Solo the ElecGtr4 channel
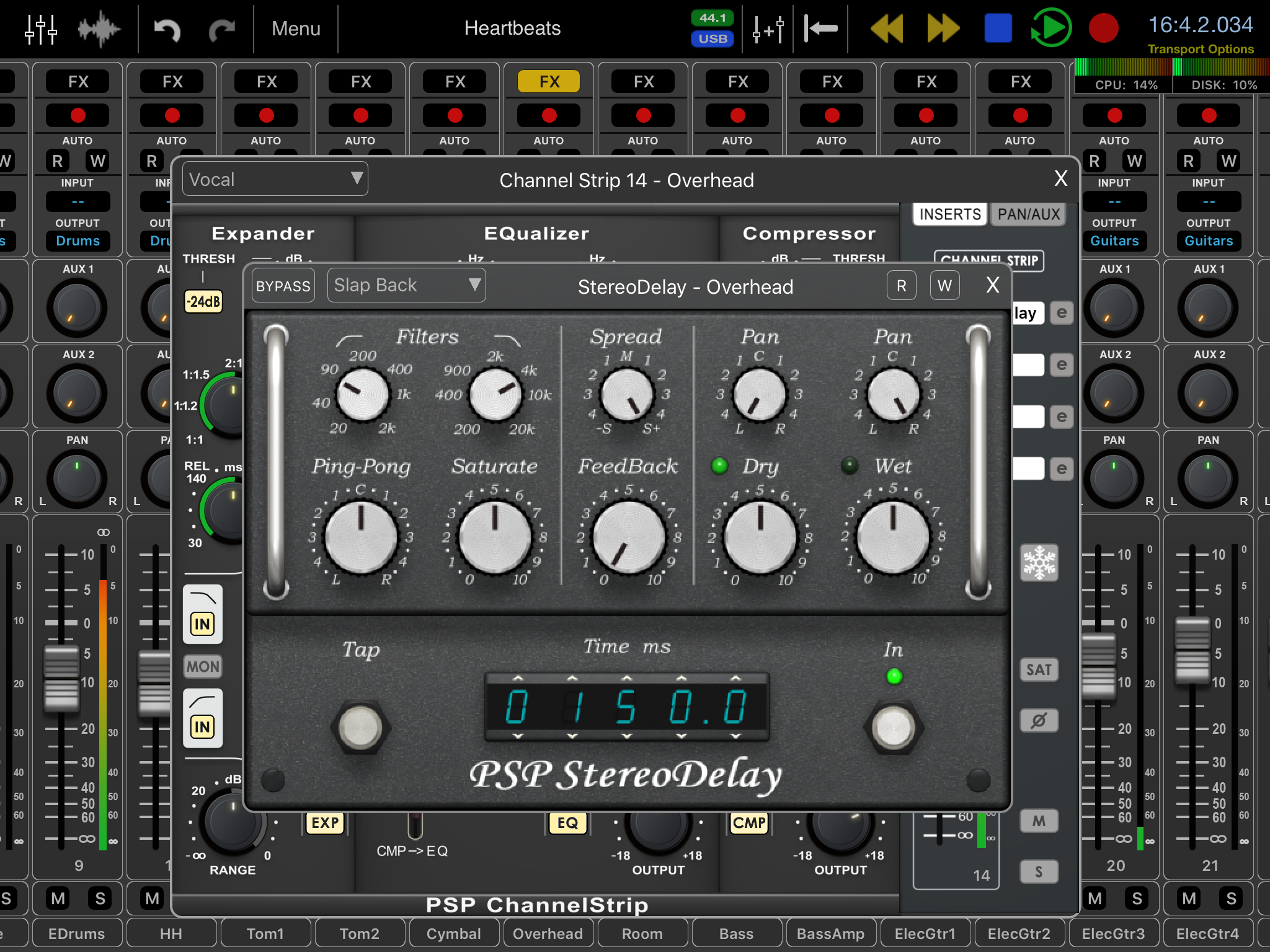This screenshot has height=952, width=1270. 1231,898
